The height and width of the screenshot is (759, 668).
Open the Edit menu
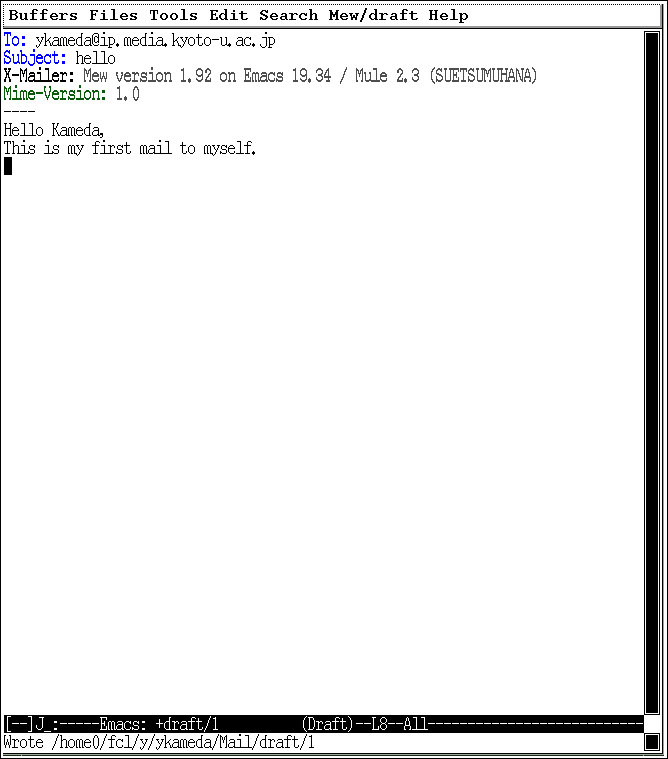pos(228,15)
